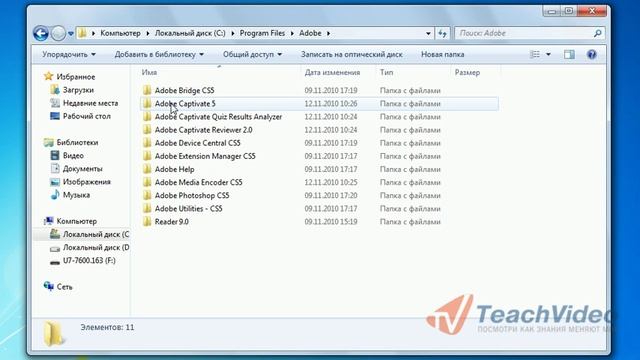Open the view options dropdown arrow
The width and height of the screenshot is (640, 360).
point(549,54)
